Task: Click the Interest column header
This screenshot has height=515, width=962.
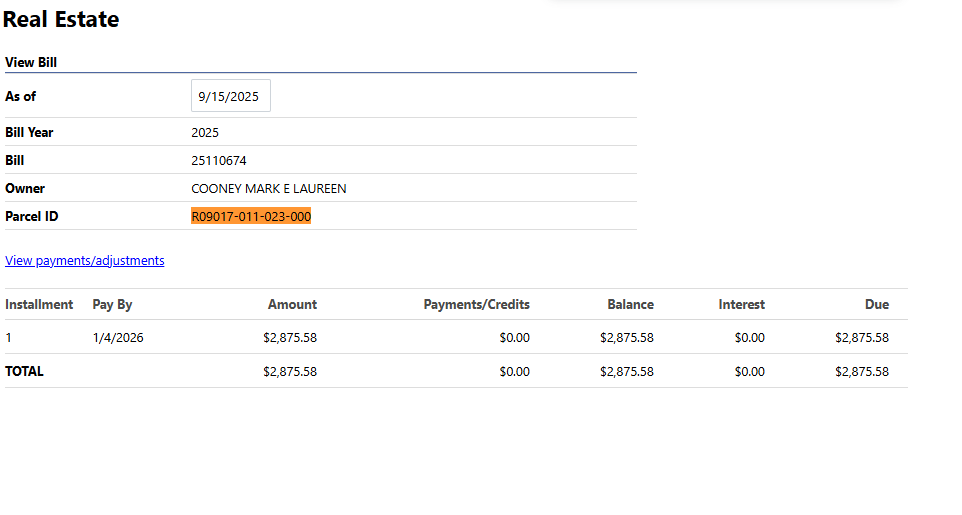Action: (741, 304)
